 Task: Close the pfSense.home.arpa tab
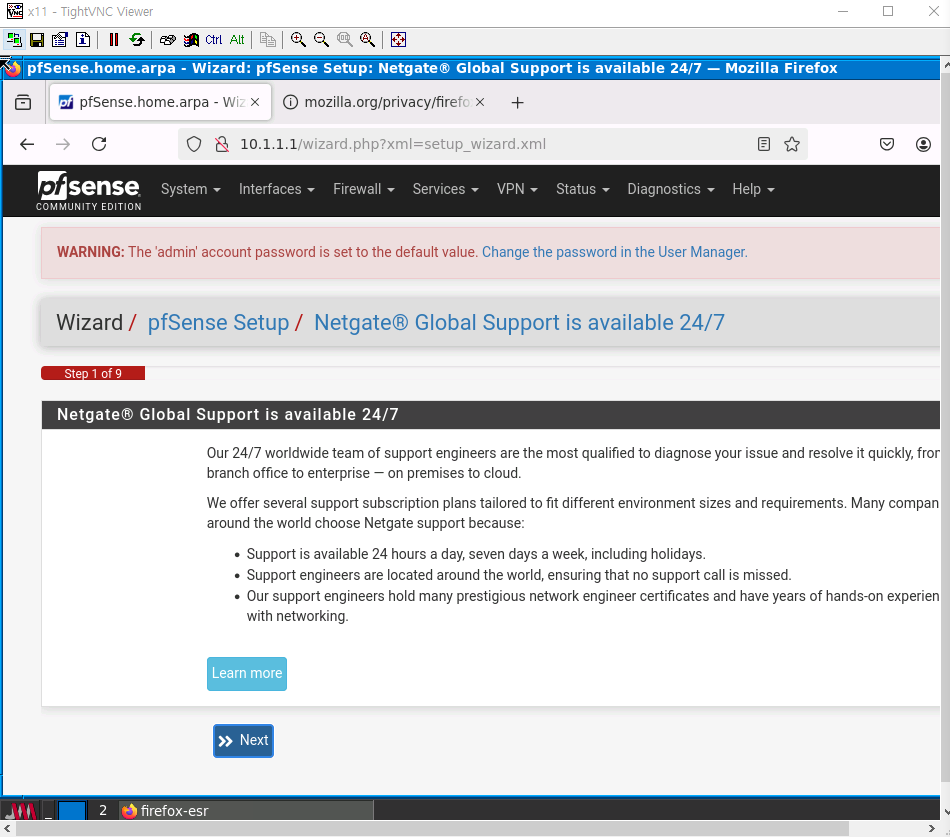(255, 102)
